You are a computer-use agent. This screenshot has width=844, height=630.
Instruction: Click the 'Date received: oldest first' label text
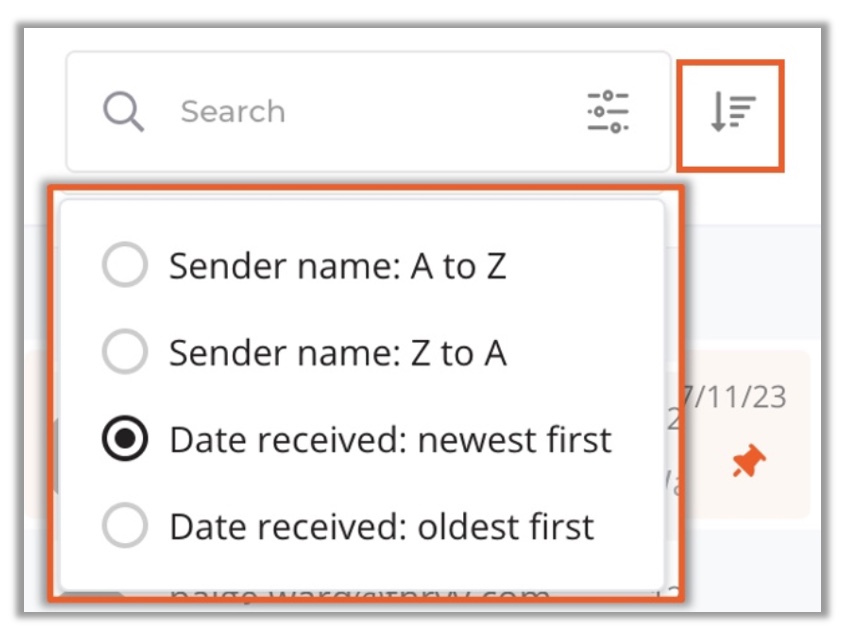click(x=382, y=527)
